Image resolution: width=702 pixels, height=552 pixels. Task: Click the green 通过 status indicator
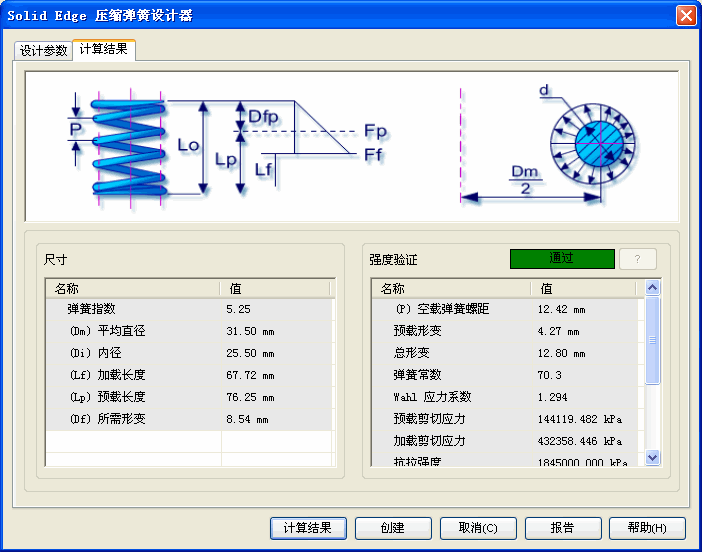[561, 258]
